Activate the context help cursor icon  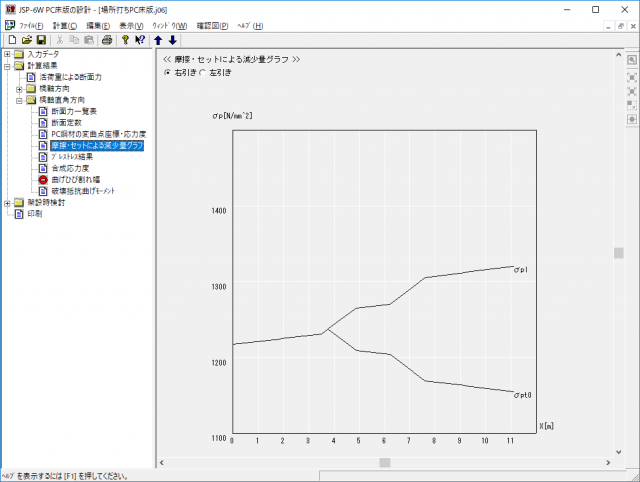tap(140, 40)
